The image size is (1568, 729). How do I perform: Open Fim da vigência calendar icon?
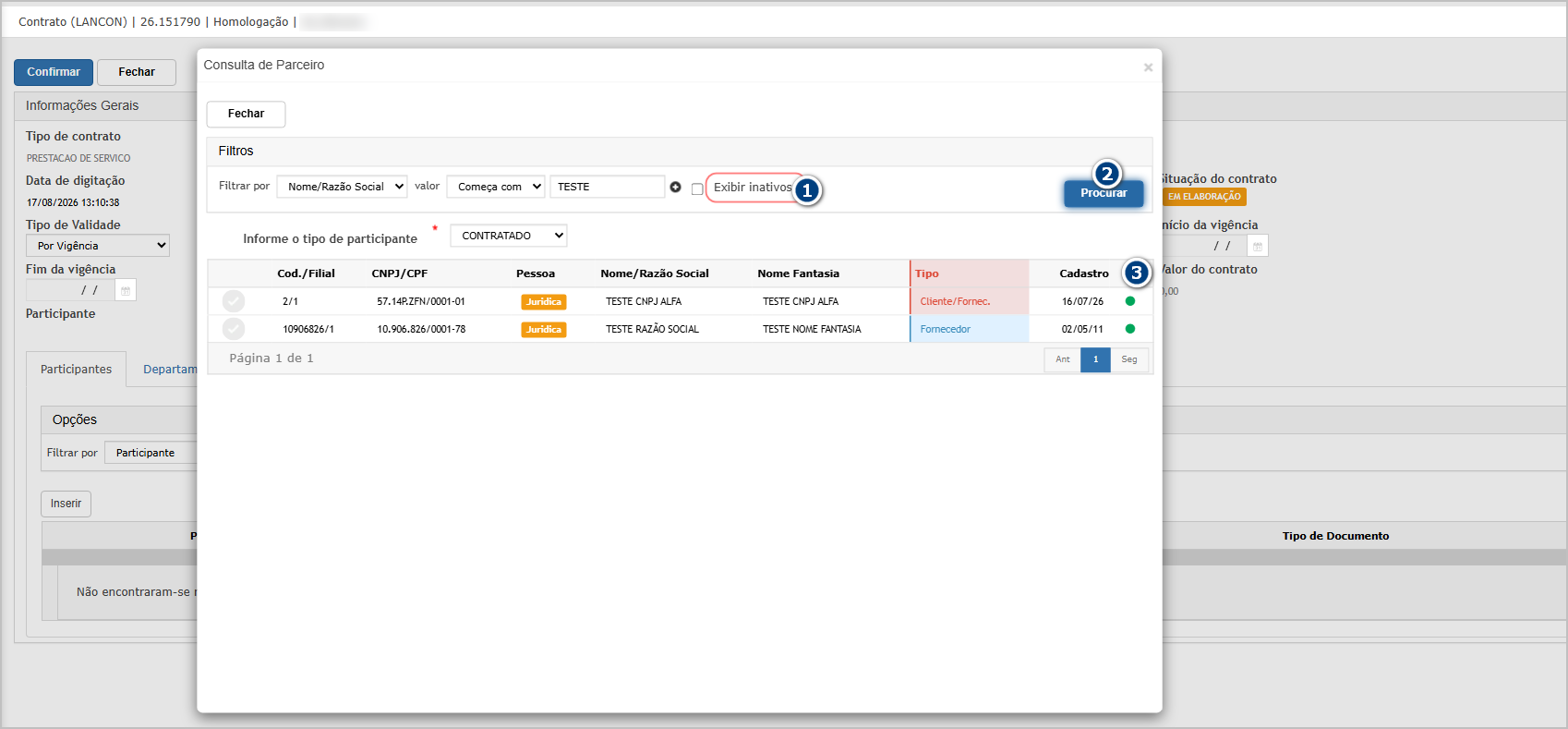(x=127, y=290)
